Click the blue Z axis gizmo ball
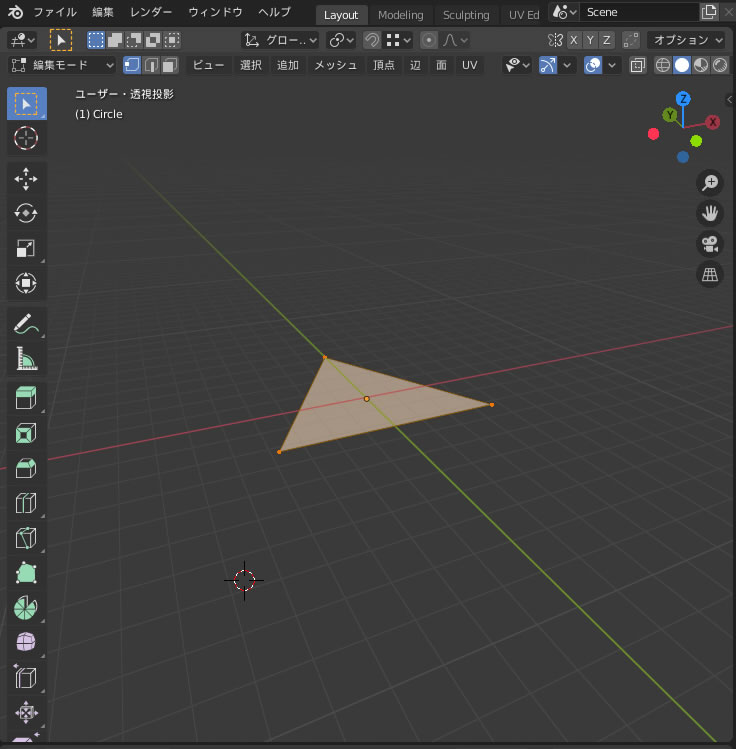The height and width of the screenshot is (749, 736). (x=683, y=99)
